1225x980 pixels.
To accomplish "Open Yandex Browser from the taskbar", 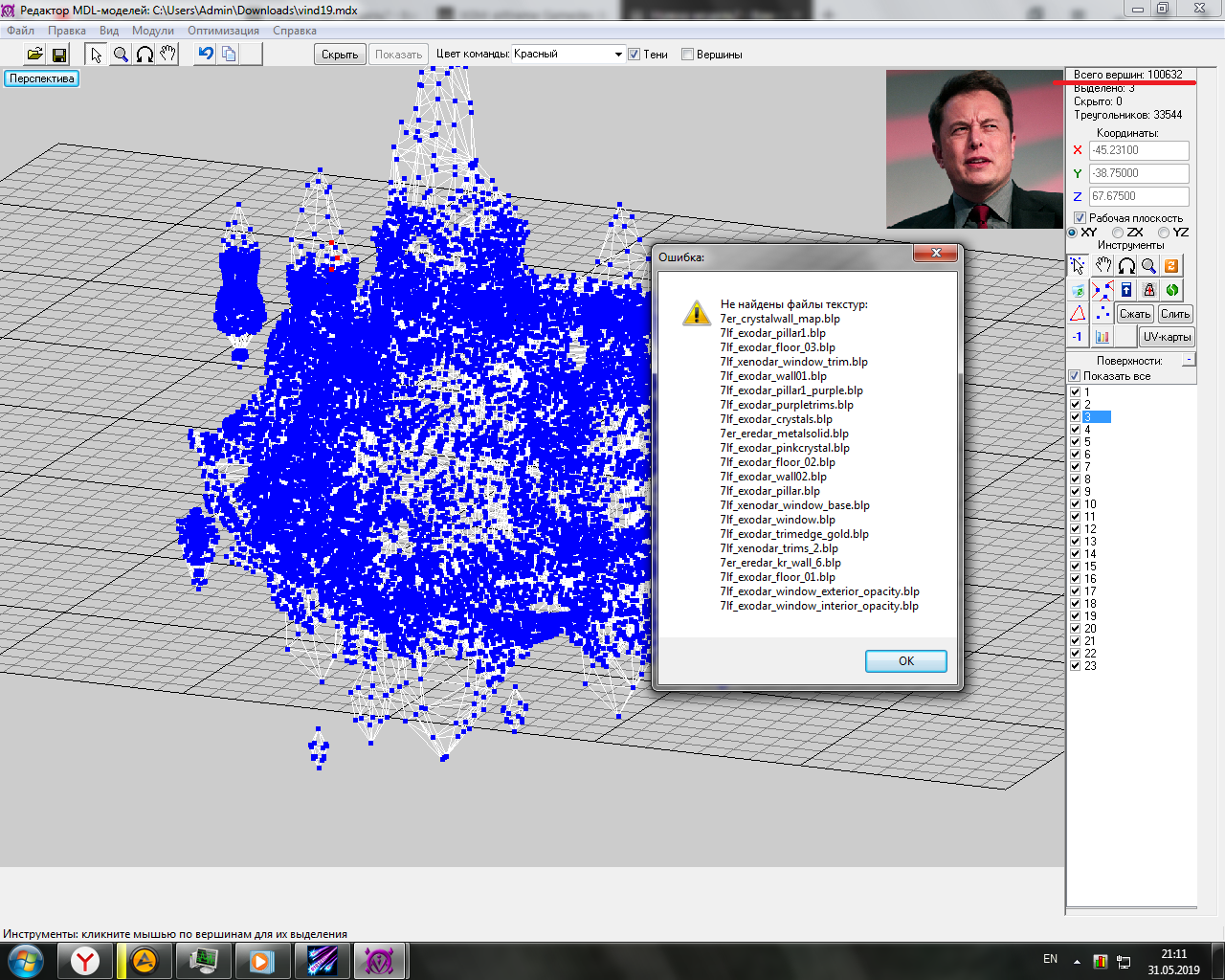I will 85,960.
